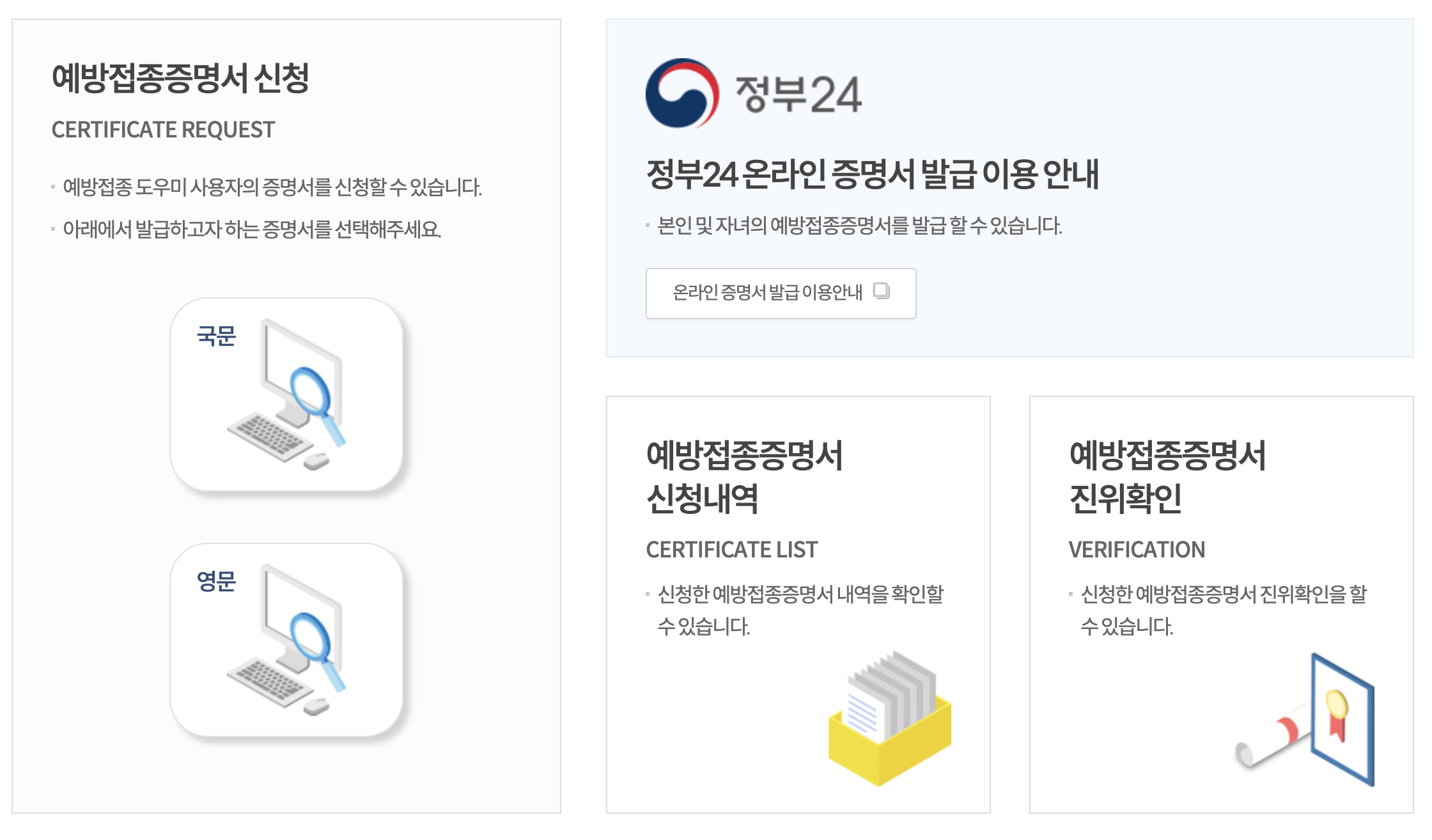The image size is (1432, 840).
Task: Click the VERIFICATION subtitle
Action: pos(1136,549)
